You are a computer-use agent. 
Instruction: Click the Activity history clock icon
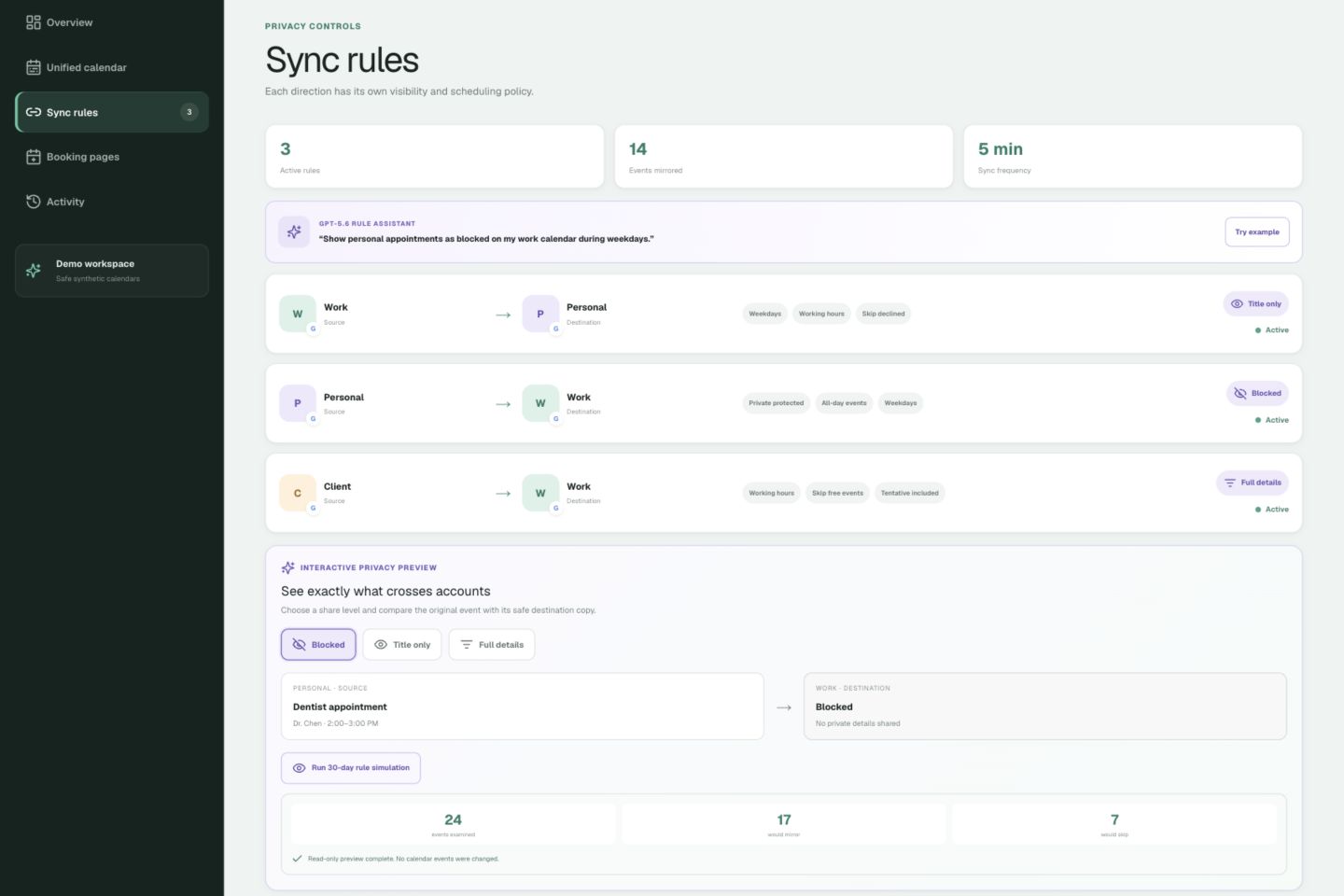pos(34,202)
